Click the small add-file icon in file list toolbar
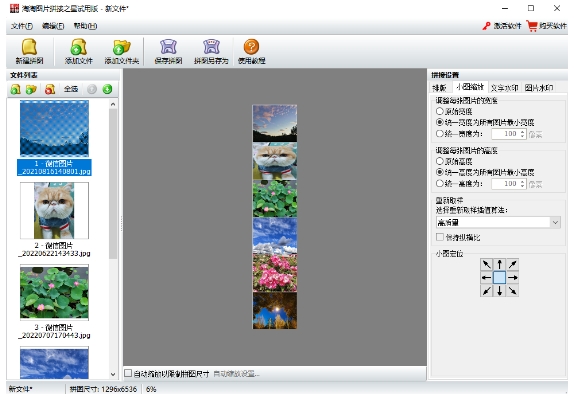574x397 pixels. click(15, 89)
